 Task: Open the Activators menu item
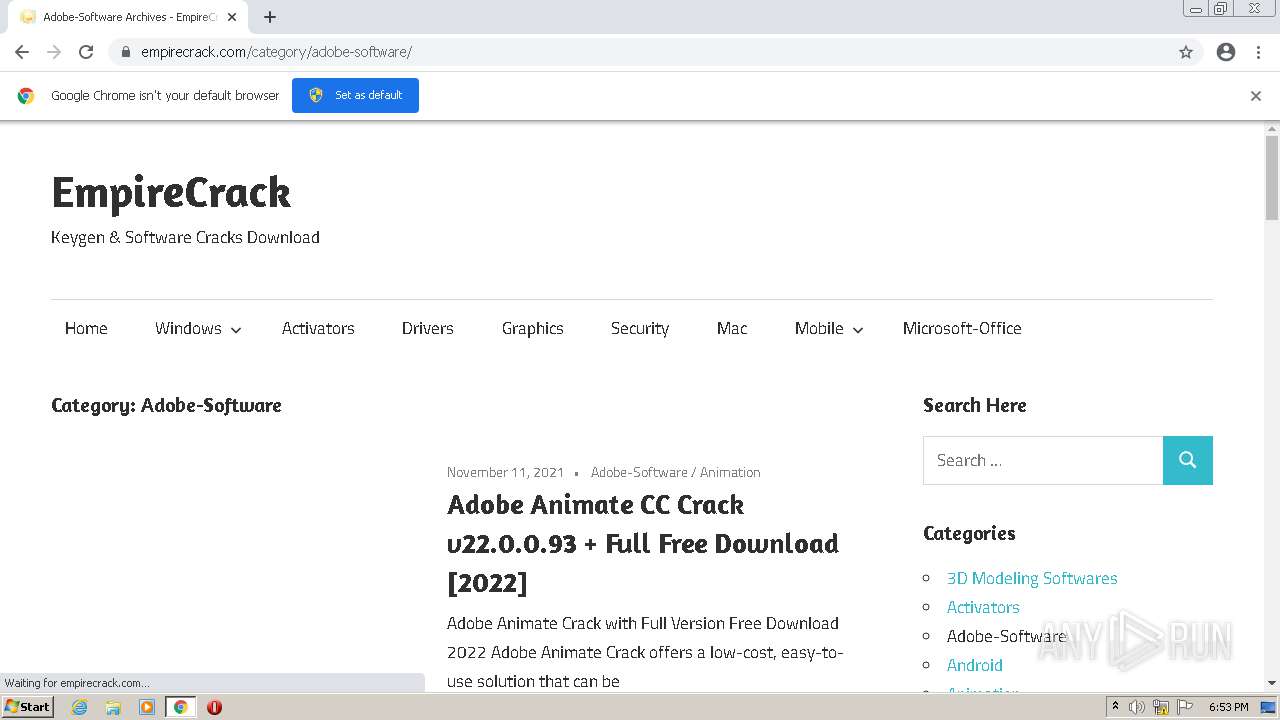click(318, 328)
